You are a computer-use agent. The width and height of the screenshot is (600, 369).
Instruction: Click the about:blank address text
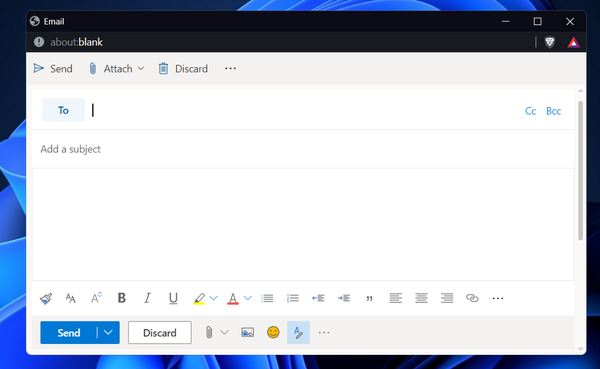tap(77, 42)
